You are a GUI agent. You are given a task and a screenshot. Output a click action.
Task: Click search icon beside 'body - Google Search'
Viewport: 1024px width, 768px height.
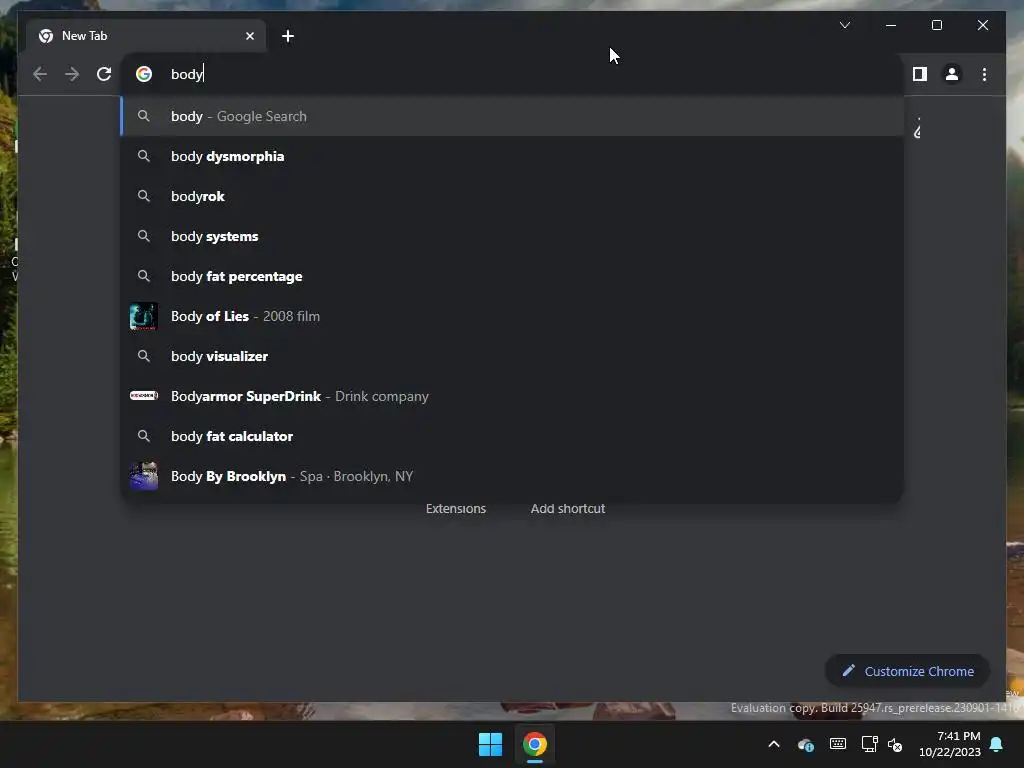coord(144,116)
